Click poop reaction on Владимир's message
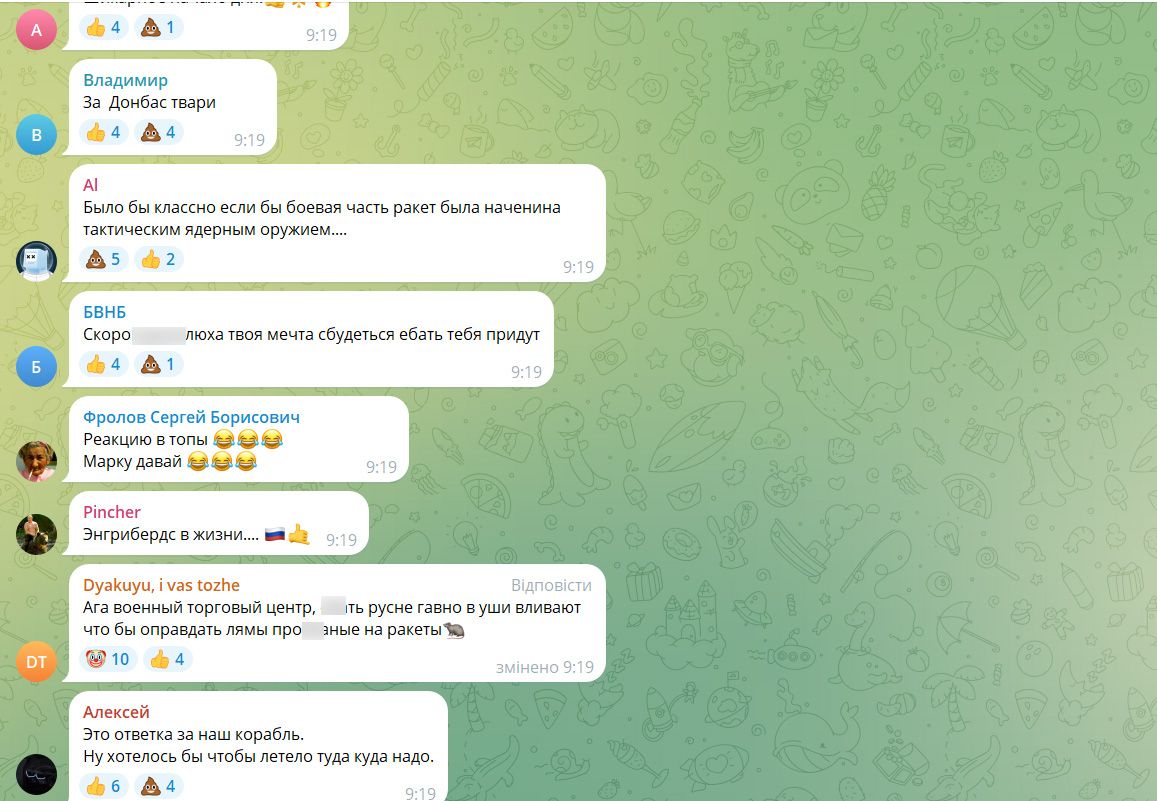Viewport: 1157px width, 801px height. 159,132
